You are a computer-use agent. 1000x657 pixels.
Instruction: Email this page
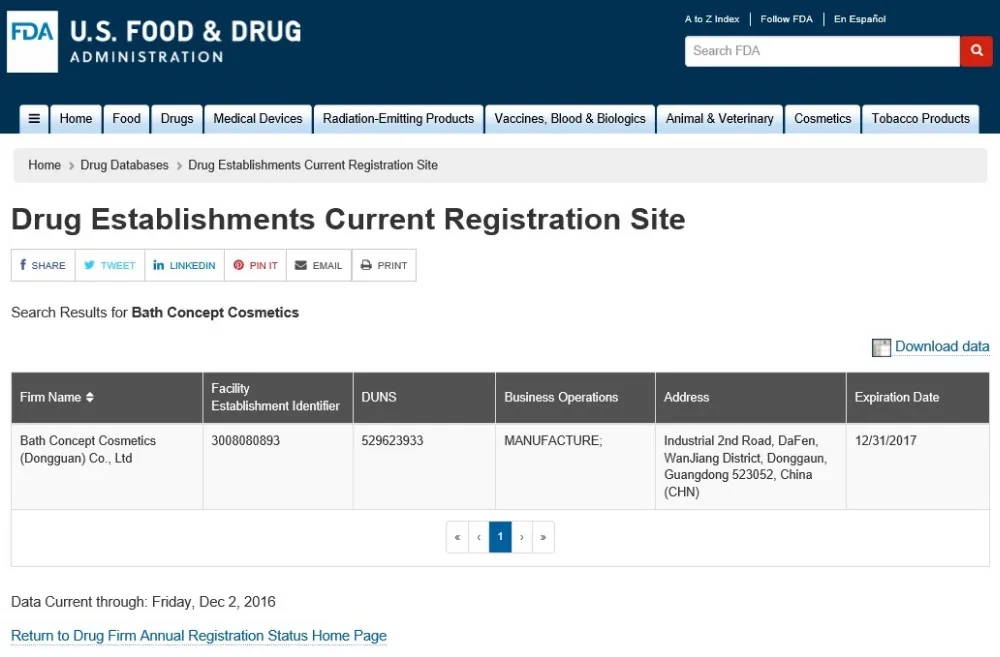point(319,265)
